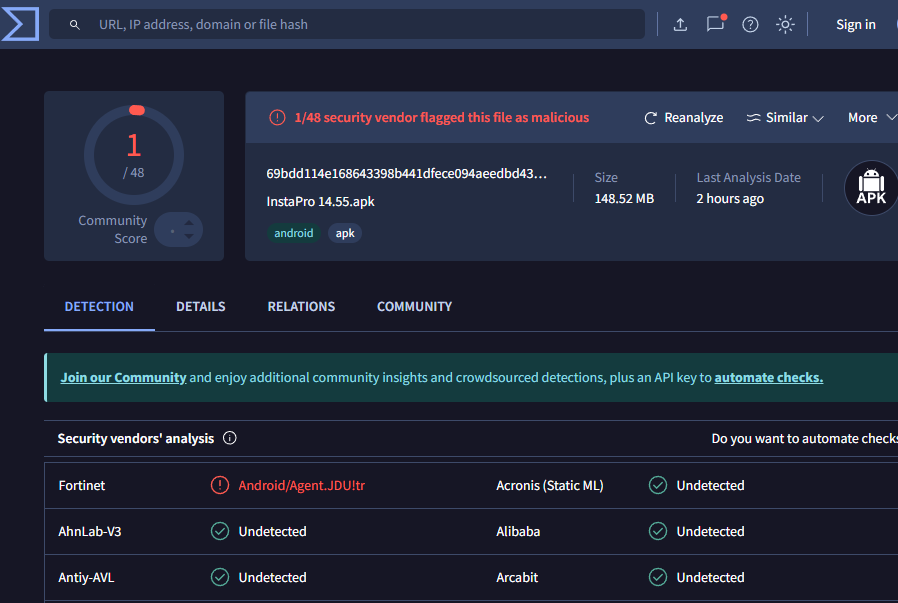The image size is (898, 603).
Task: Click the android tag chip
Action: coord(294,233)
